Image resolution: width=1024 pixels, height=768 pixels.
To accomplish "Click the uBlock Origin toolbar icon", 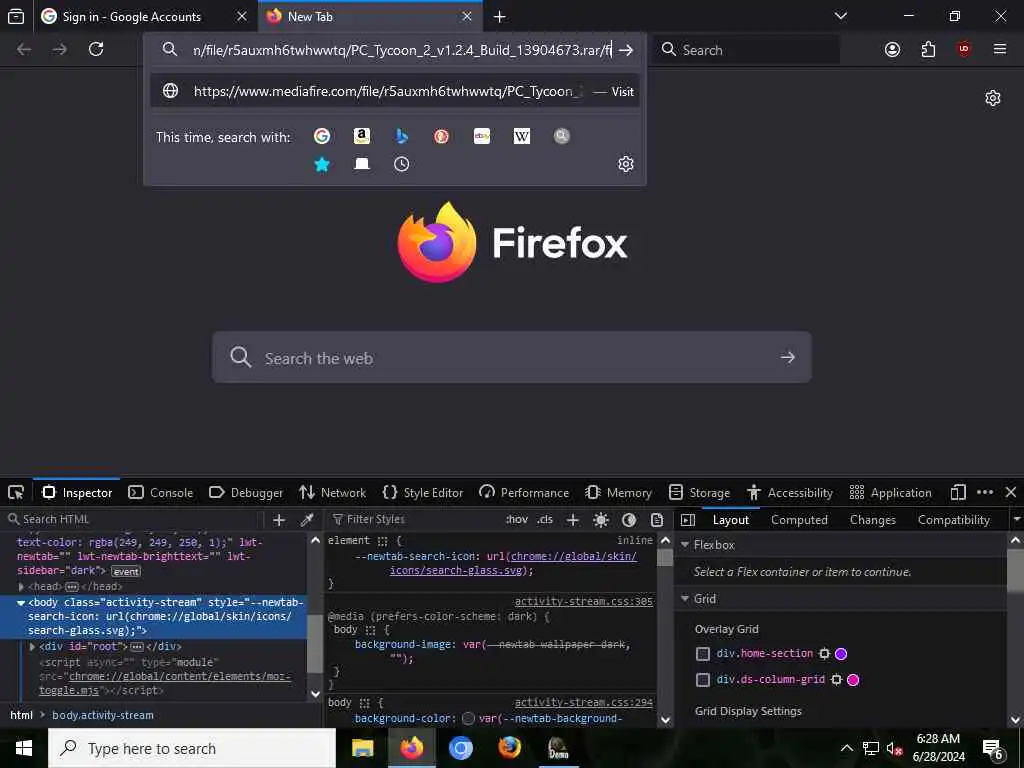I will point(964,49).
